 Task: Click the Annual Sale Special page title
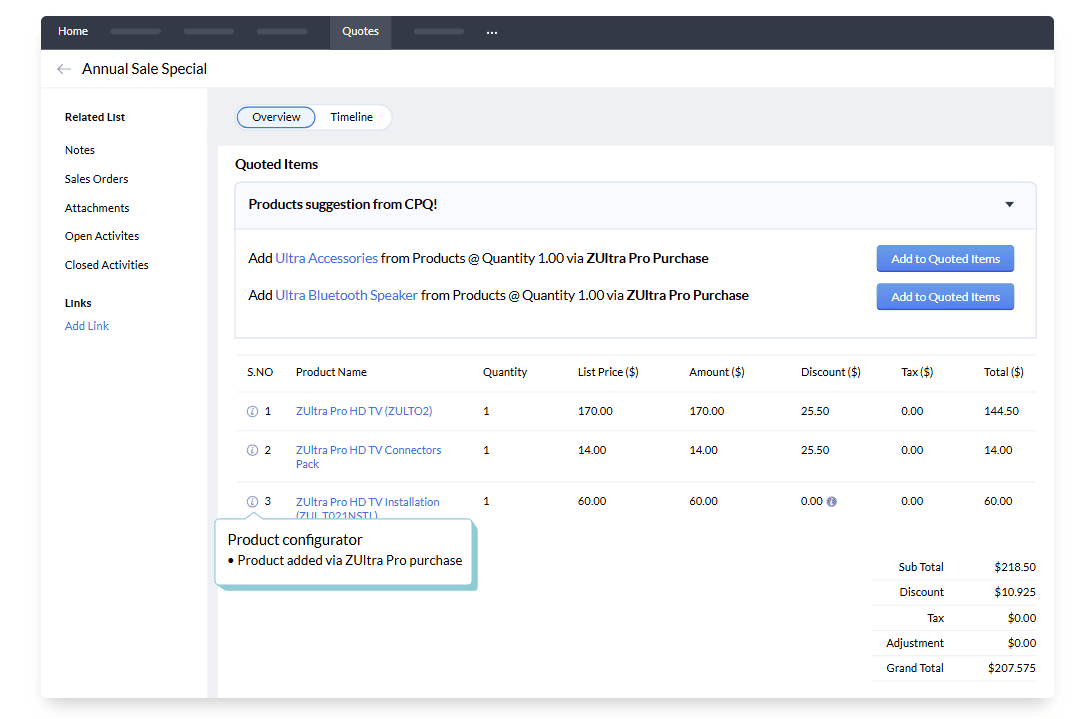click(x=144, y=69)
